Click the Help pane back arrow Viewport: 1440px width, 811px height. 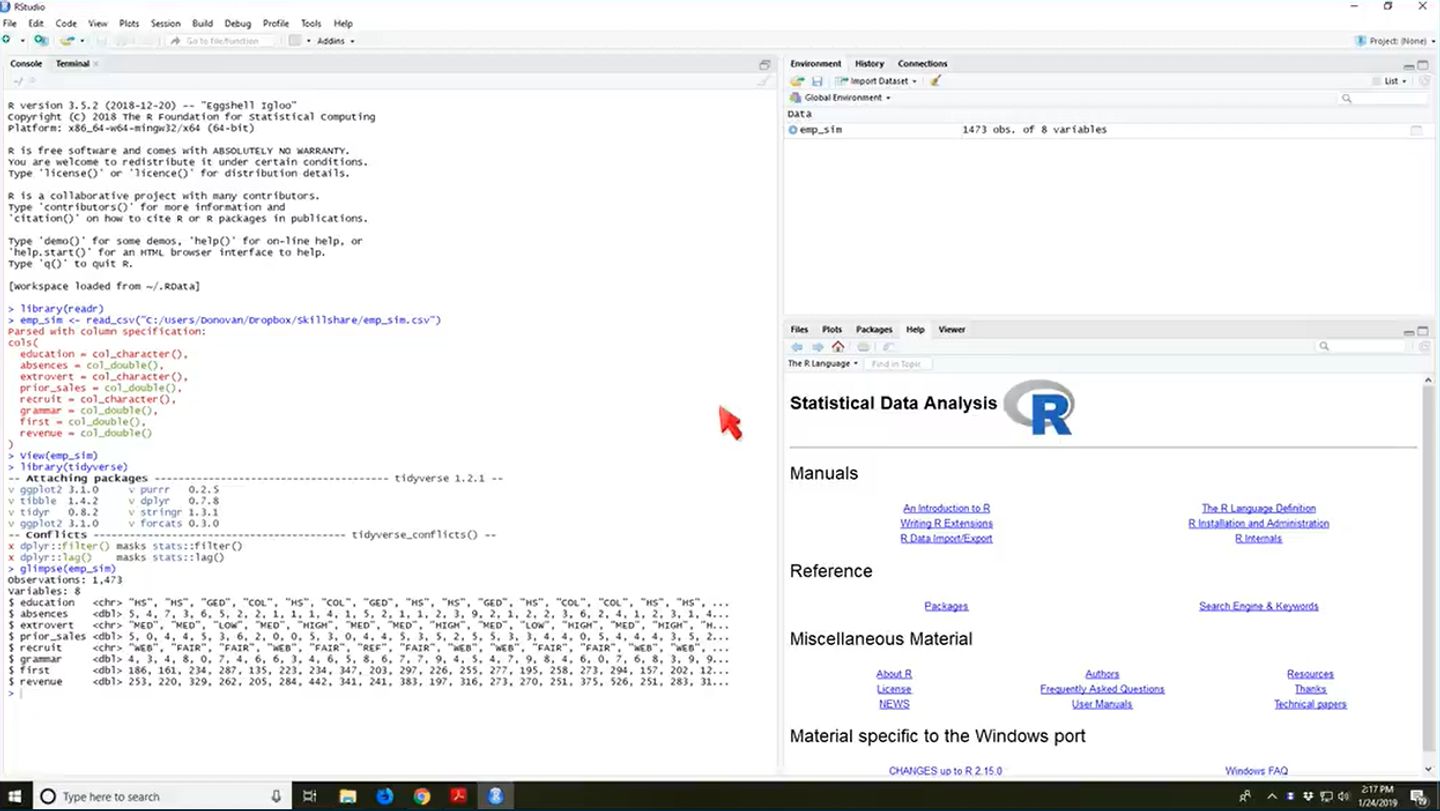click(796, 346)
